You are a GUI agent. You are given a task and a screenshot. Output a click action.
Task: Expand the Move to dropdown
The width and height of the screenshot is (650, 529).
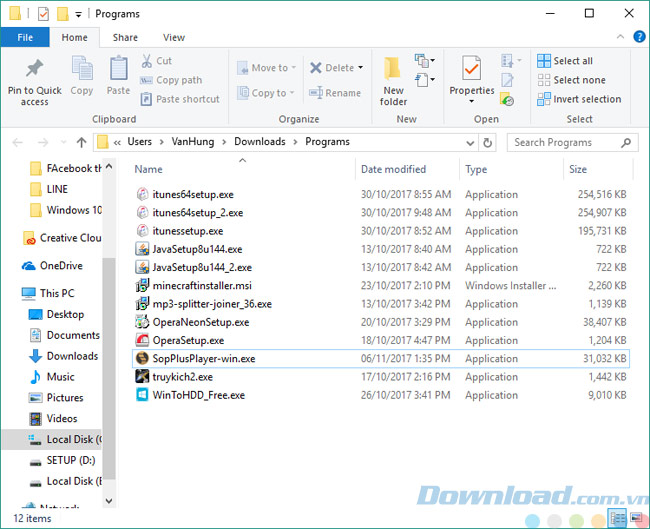[296, 68]
